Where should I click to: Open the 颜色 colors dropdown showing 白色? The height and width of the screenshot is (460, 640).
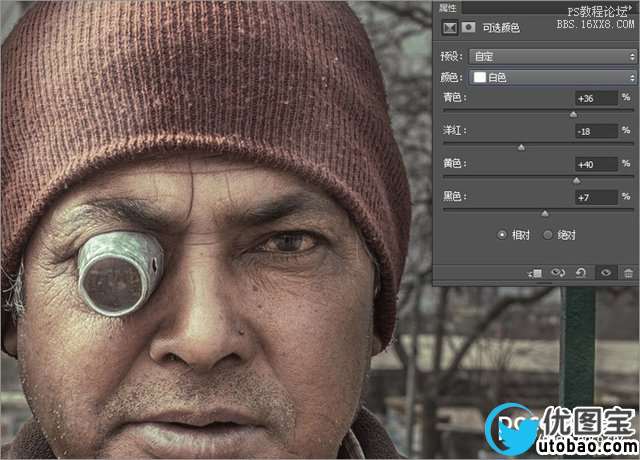point(552,77)
